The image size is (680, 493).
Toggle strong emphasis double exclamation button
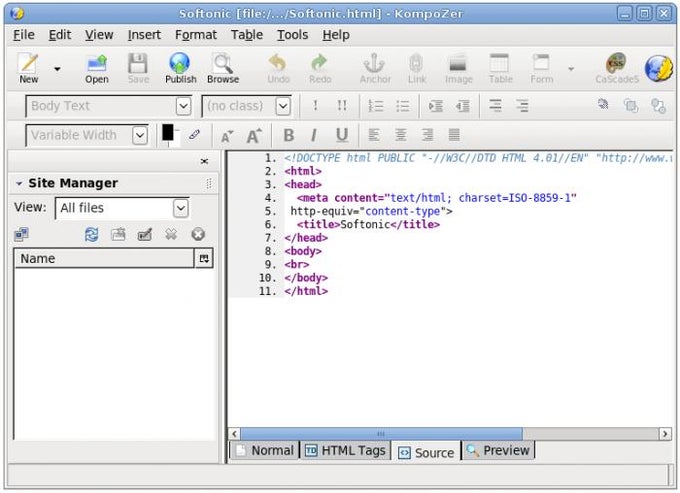342,105
